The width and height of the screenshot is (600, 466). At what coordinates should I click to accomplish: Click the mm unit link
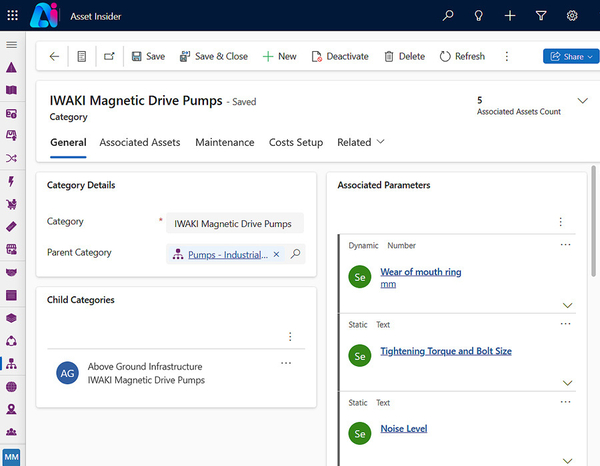(x=388, y=284)
